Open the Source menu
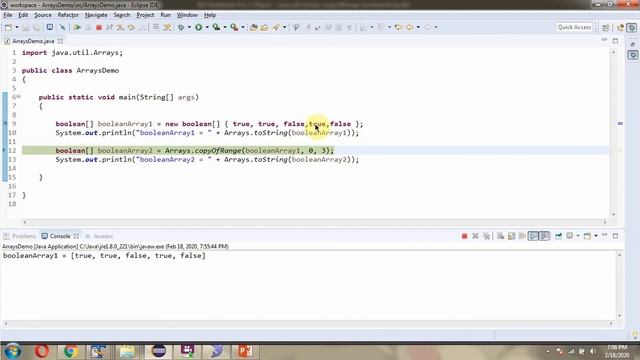This screenshot has width=640, height=360. [43, 15]
